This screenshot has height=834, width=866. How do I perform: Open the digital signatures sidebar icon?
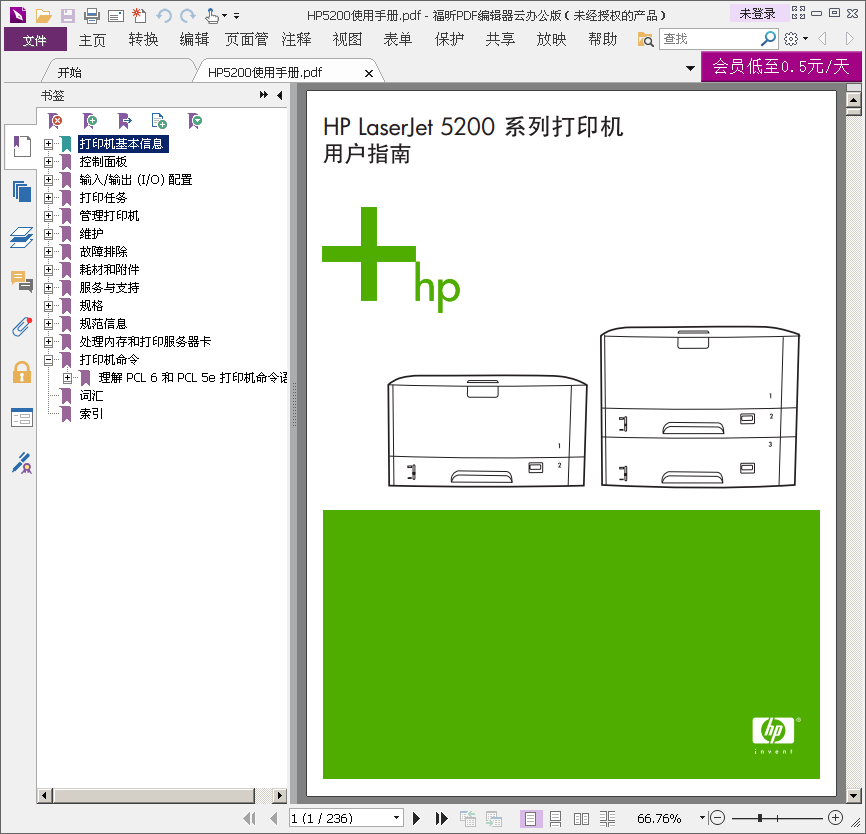click(22, 463)
